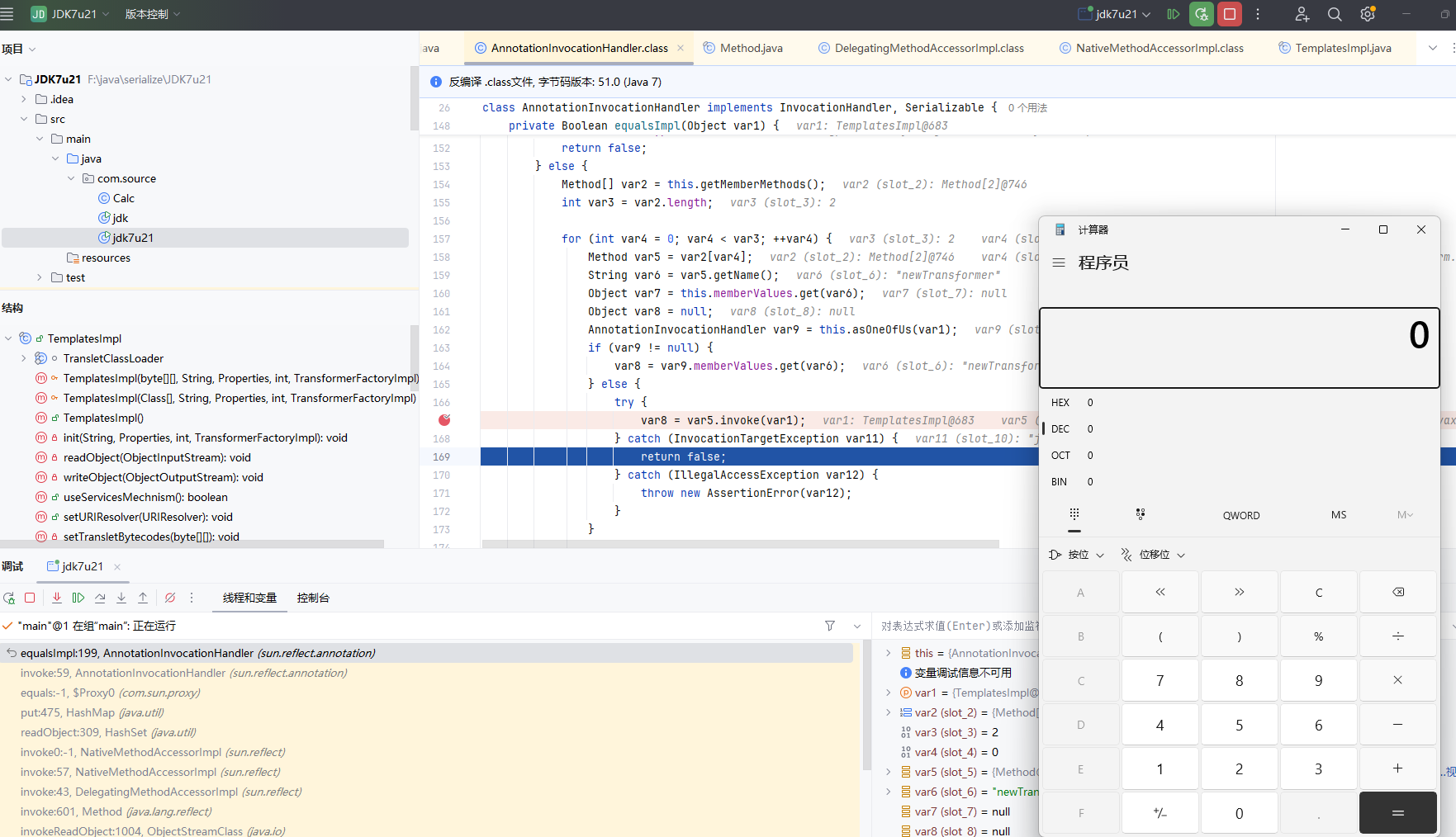Click the Step Into icon
1456x837 pixels.
[121, 598]
